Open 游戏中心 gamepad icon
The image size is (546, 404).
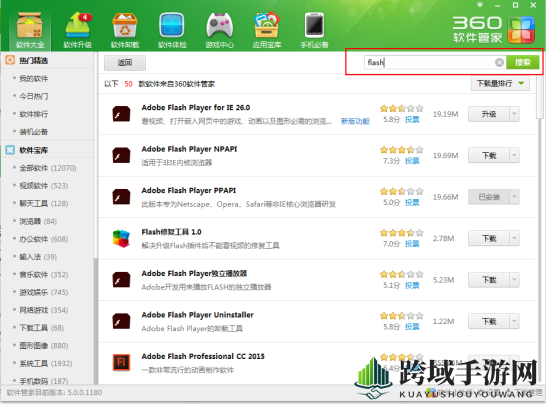click(x=219, y=30)
